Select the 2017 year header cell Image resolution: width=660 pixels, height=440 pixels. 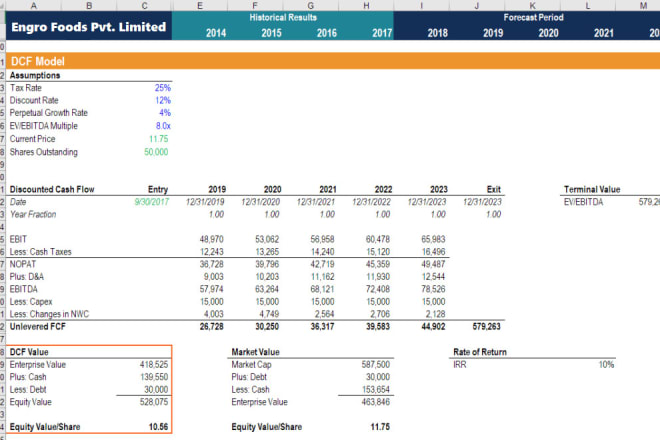pos(382,33)
